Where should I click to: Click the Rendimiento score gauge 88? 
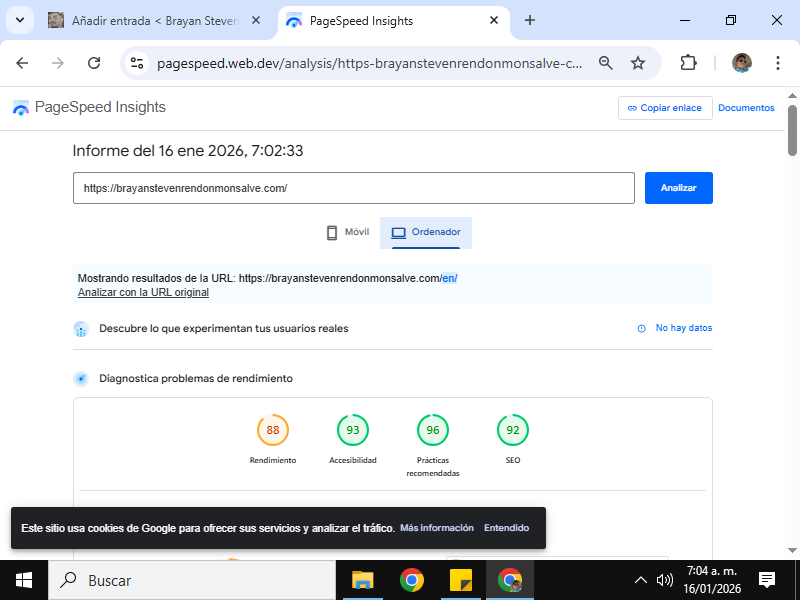pos(273,430)
